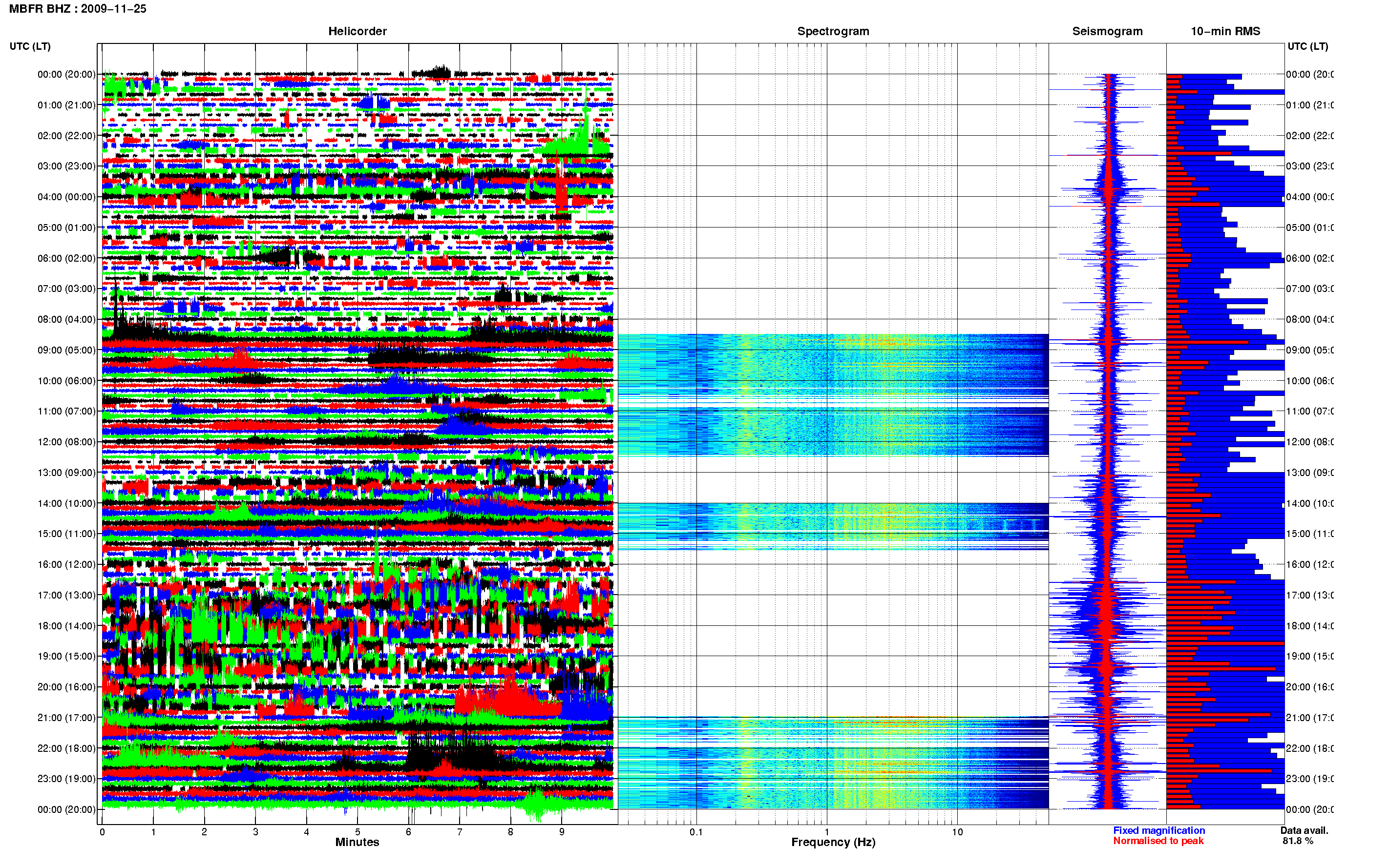
Task: Click the "14:00 (10:00)" Helicorder time label
Action: 66,503
